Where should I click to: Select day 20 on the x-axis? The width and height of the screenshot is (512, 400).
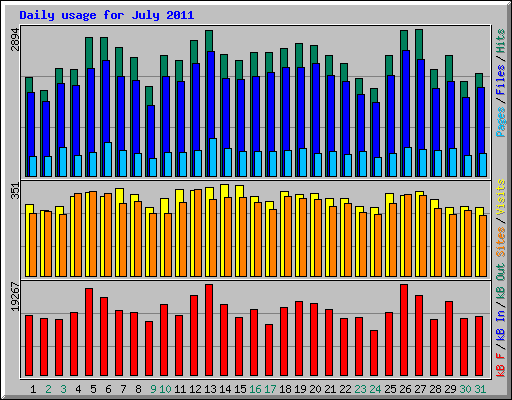click(x=315, y=389)
